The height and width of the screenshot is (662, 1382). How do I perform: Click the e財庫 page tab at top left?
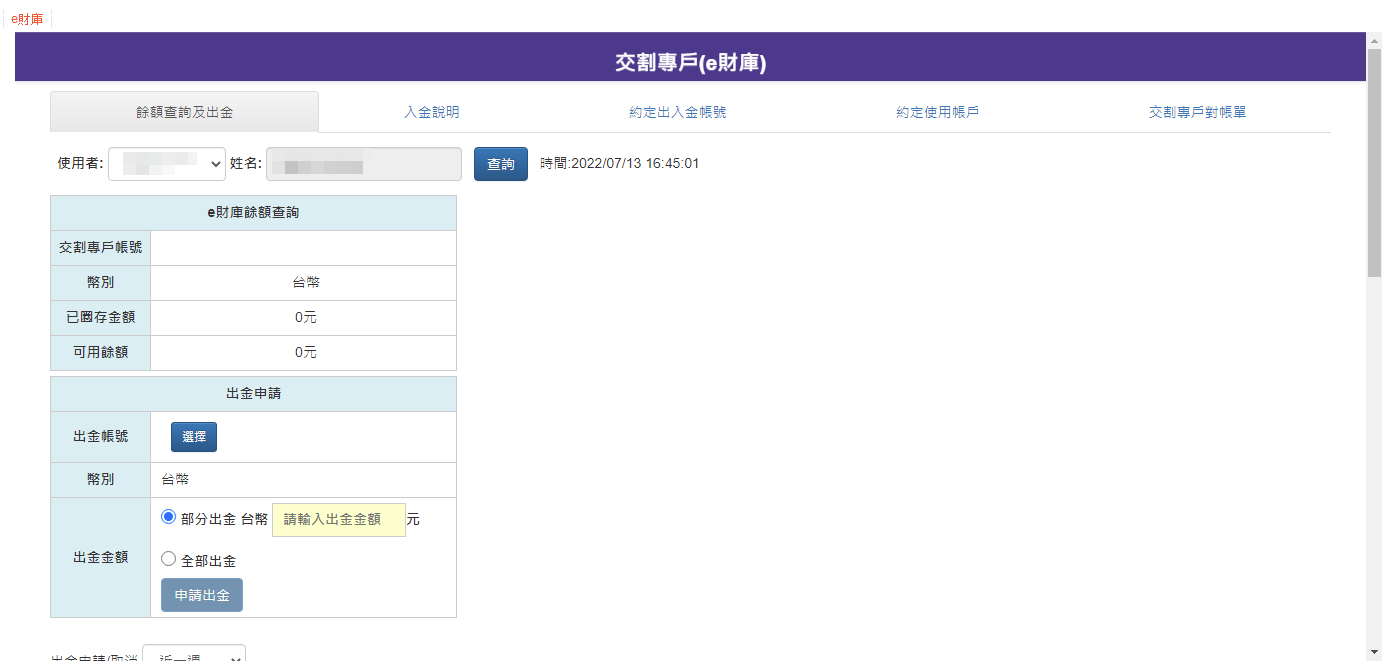coord(27,19)
